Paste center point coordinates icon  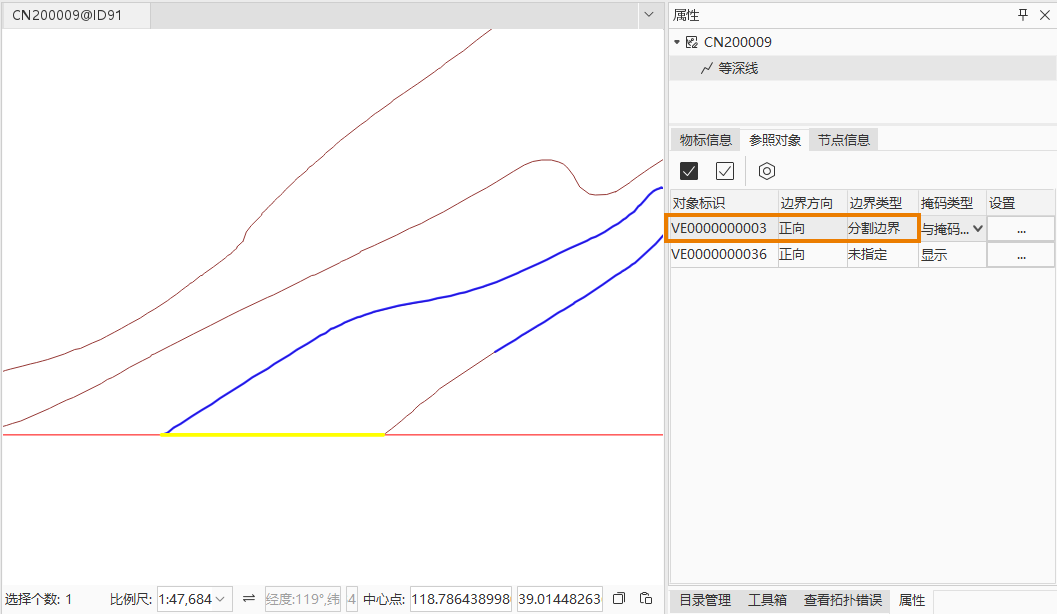pyautogui.click(x=646, y=599)
